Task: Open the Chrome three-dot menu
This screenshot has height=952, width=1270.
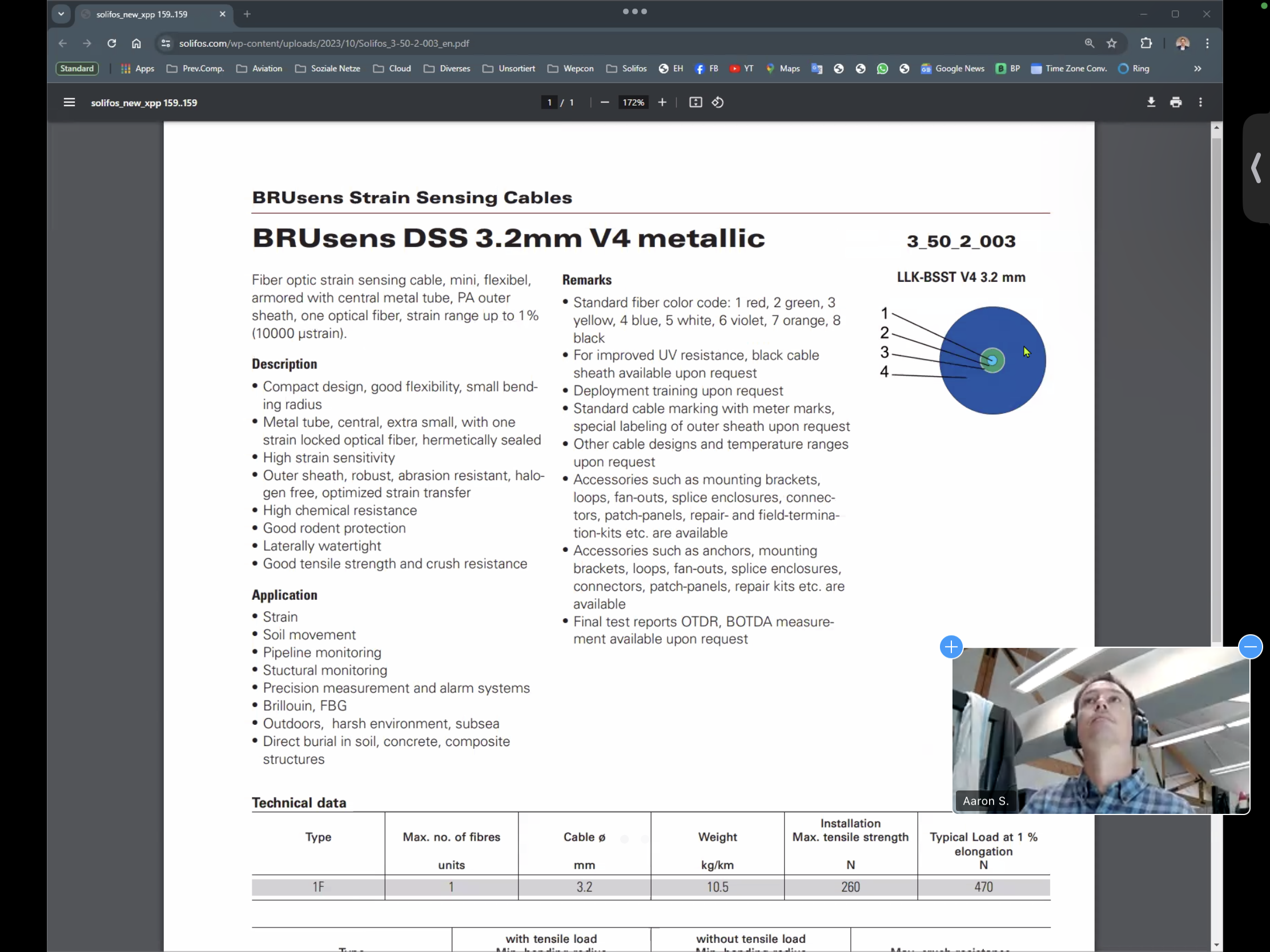Action: 1207,43
